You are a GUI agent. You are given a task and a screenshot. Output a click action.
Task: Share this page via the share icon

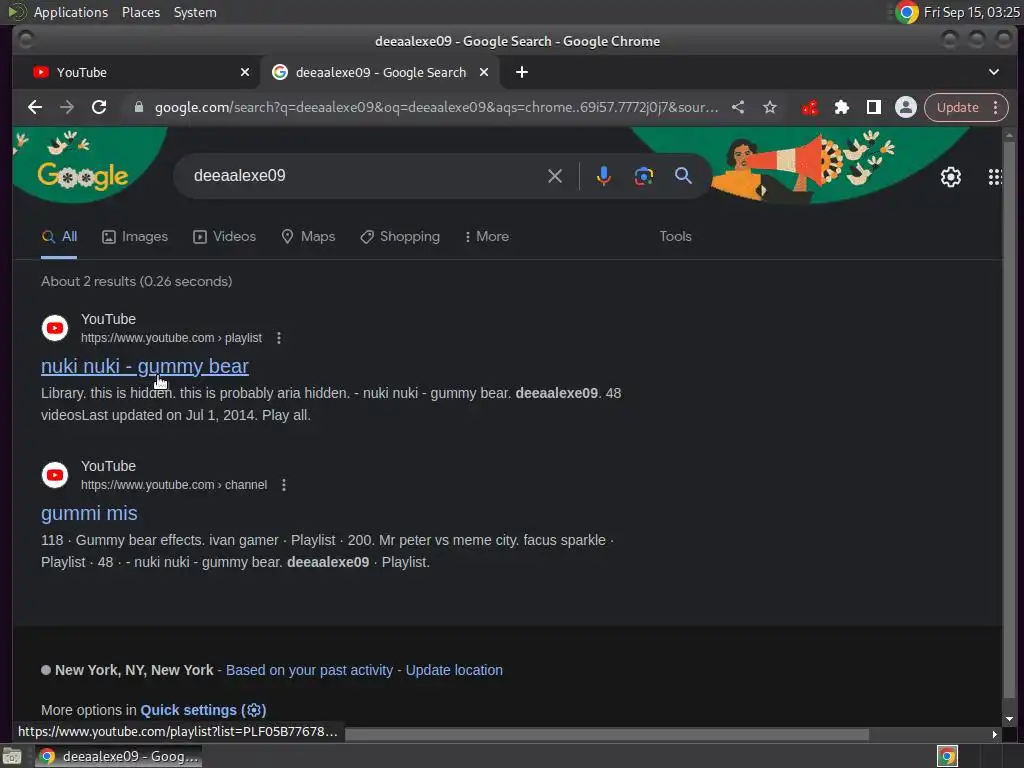pyautogui.click(x=738, y=107)
